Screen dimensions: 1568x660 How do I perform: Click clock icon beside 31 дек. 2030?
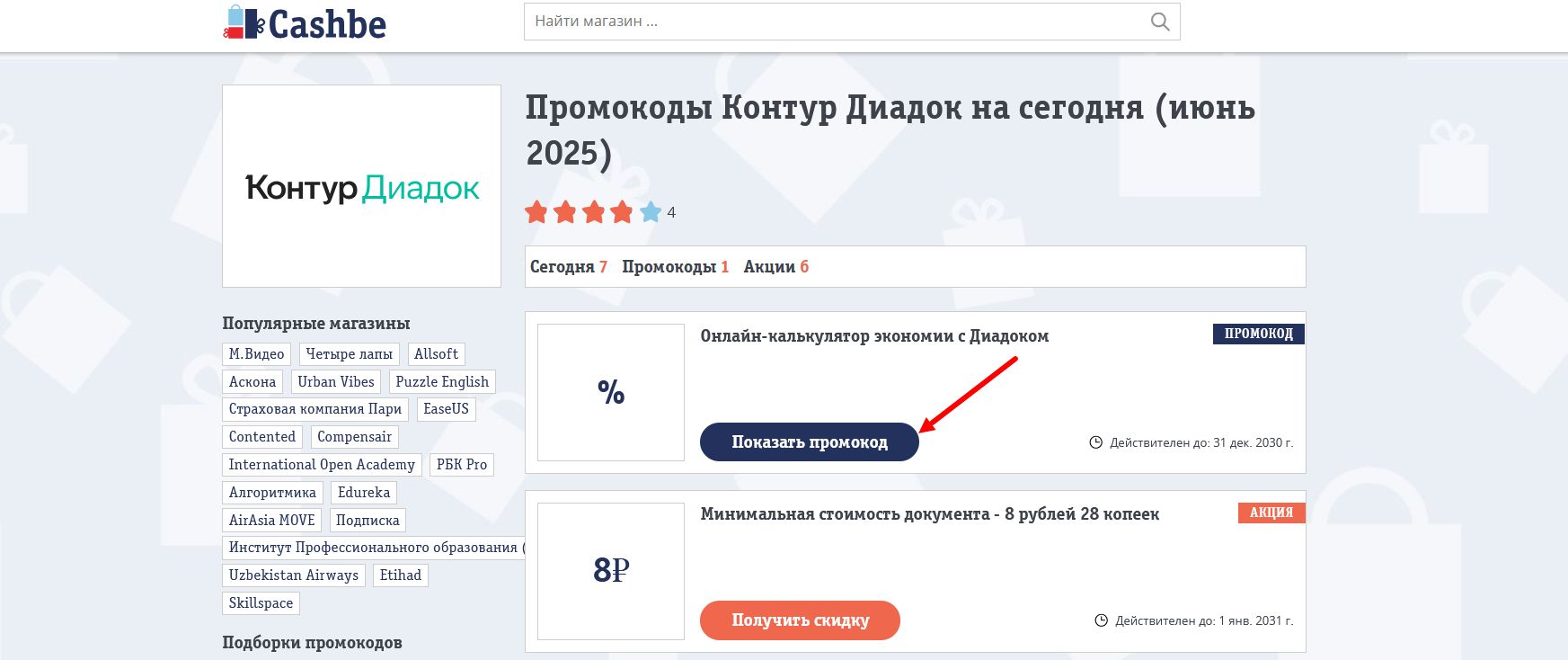click(x=1095, y=442)
